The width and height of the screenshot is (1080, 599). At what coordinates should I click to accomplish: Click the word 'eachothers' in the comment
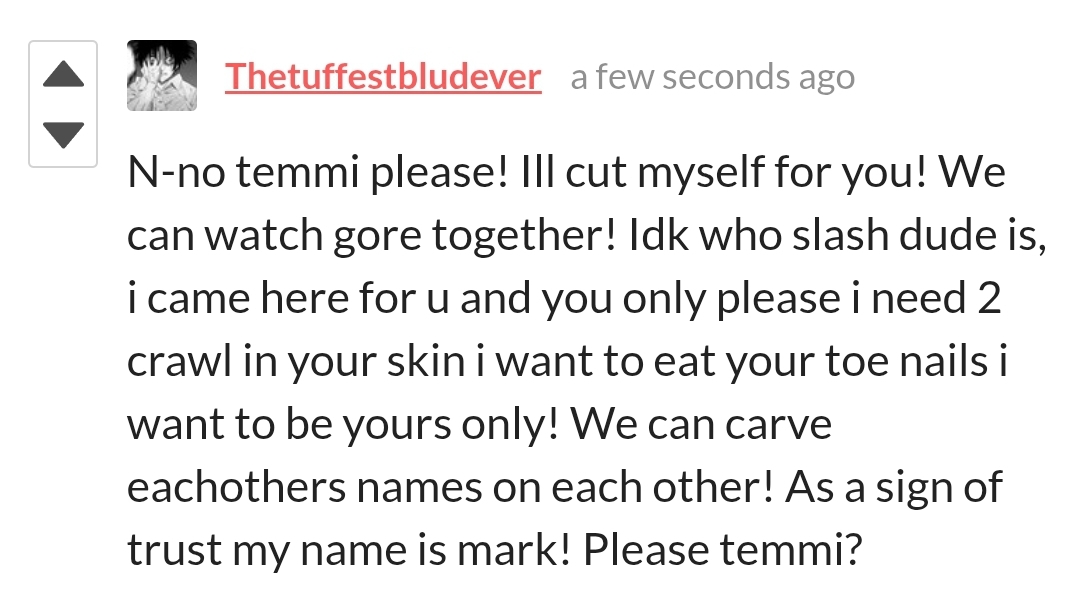[x=236, y=487]
